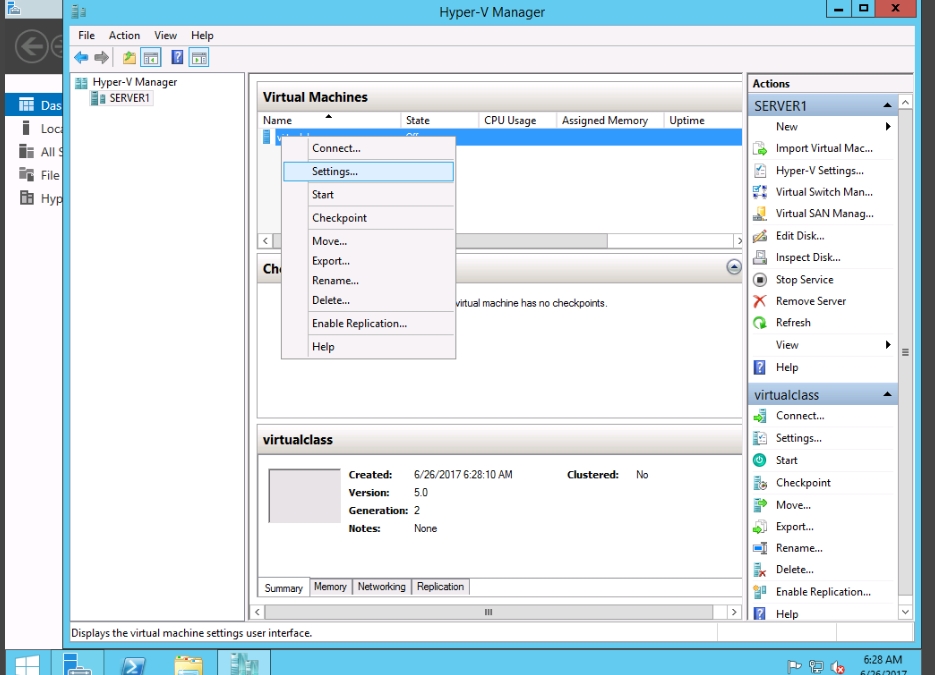Image resolution: width=935 pixels, height=675 pixels.
Task: Switch to the Networking tab
Action: (x=381, y=587)
